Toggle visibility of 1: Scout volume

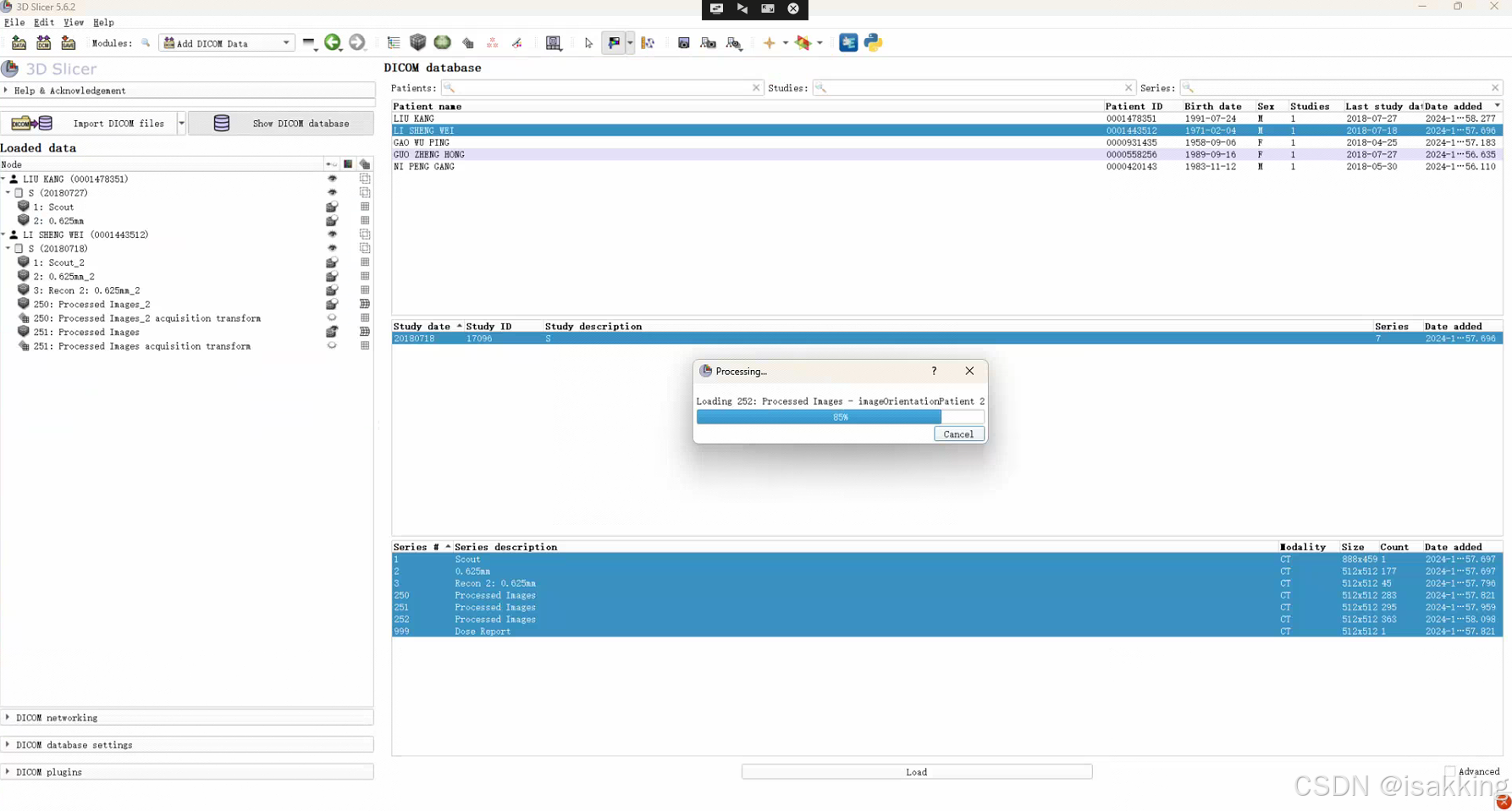coord(332,207)
